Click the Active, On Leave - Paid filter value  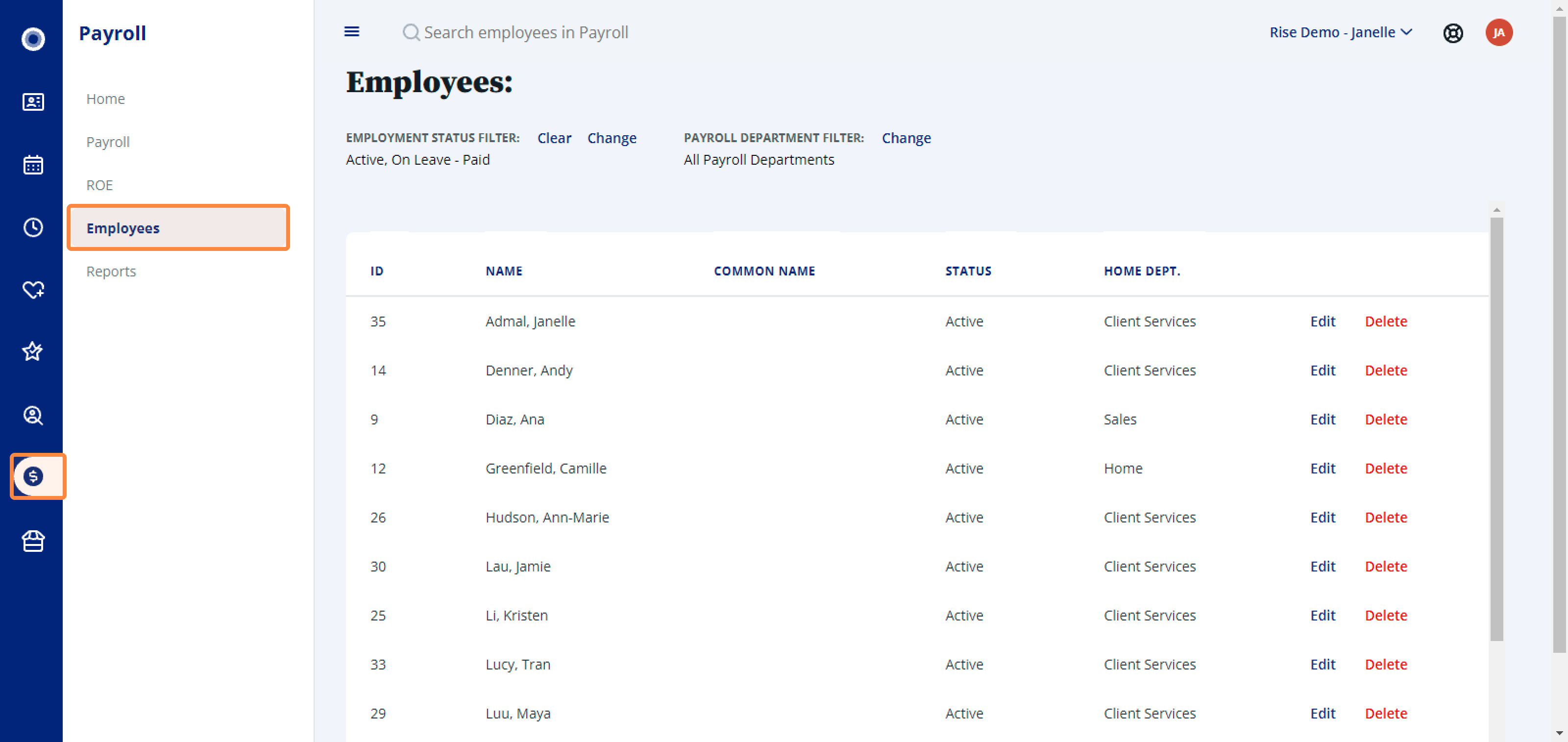(417, 159)
